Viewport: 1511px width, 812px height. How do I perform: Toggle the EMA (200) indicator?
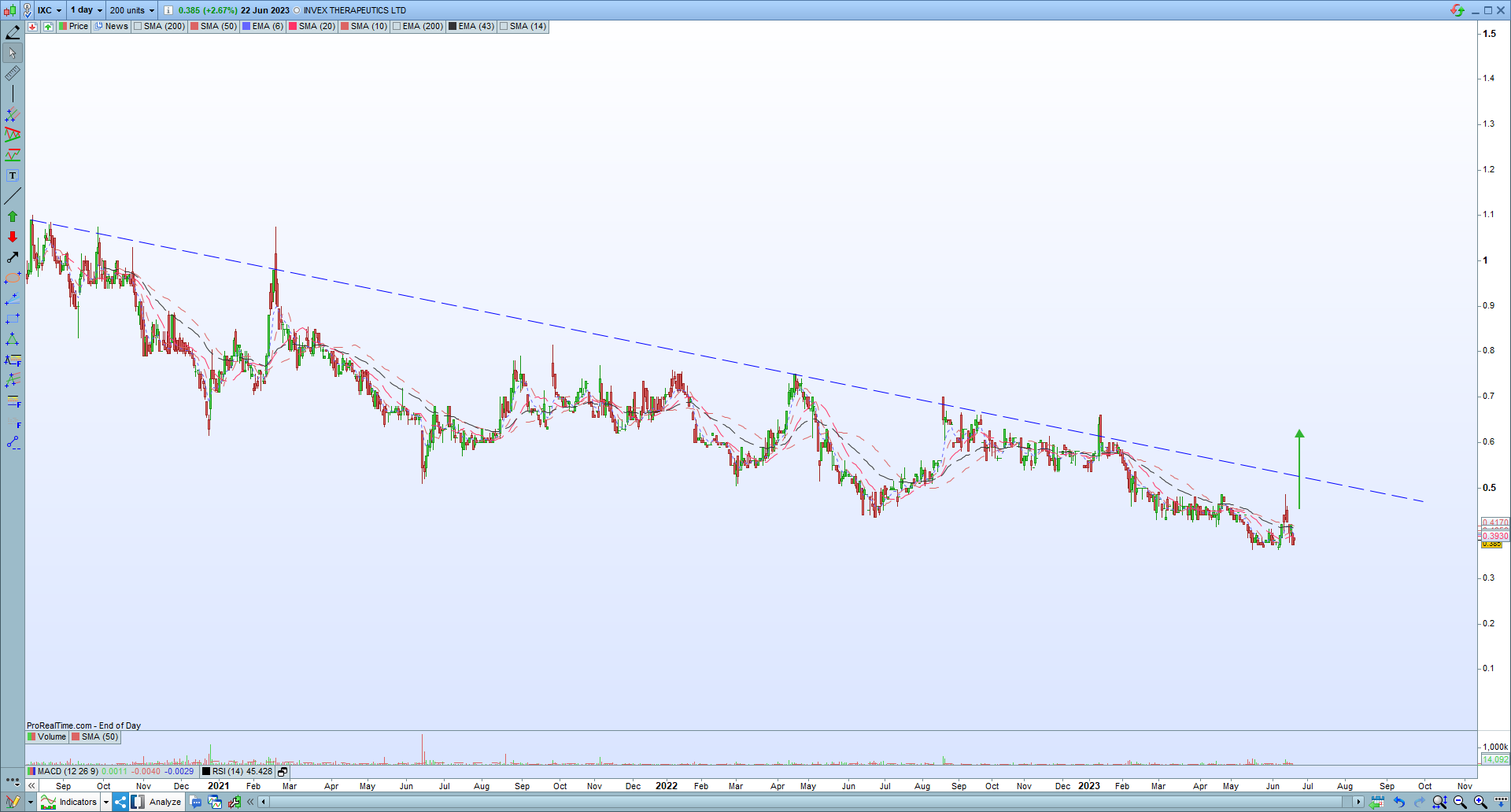pyautogui.click(x=419, y=27)
